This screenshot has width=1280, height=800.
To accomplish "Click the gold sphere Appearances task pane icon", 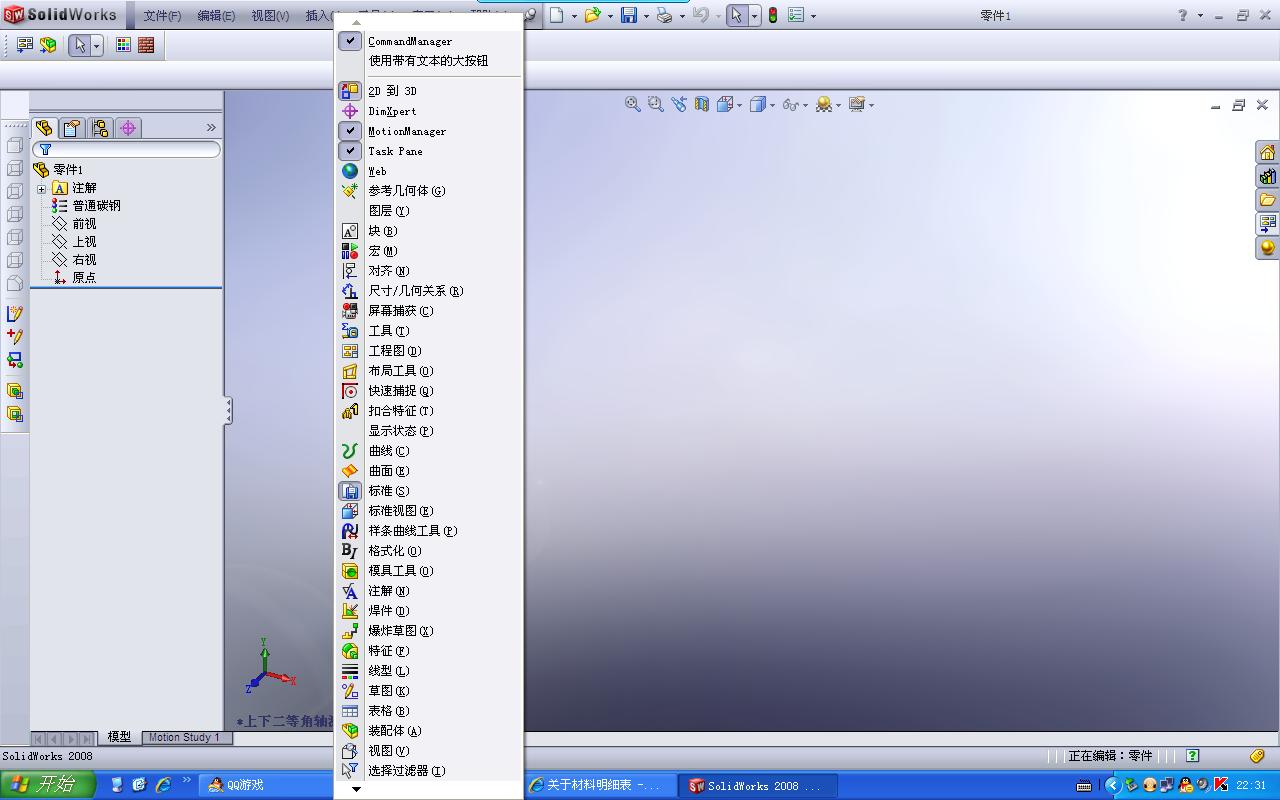I will coord(1268,248).
